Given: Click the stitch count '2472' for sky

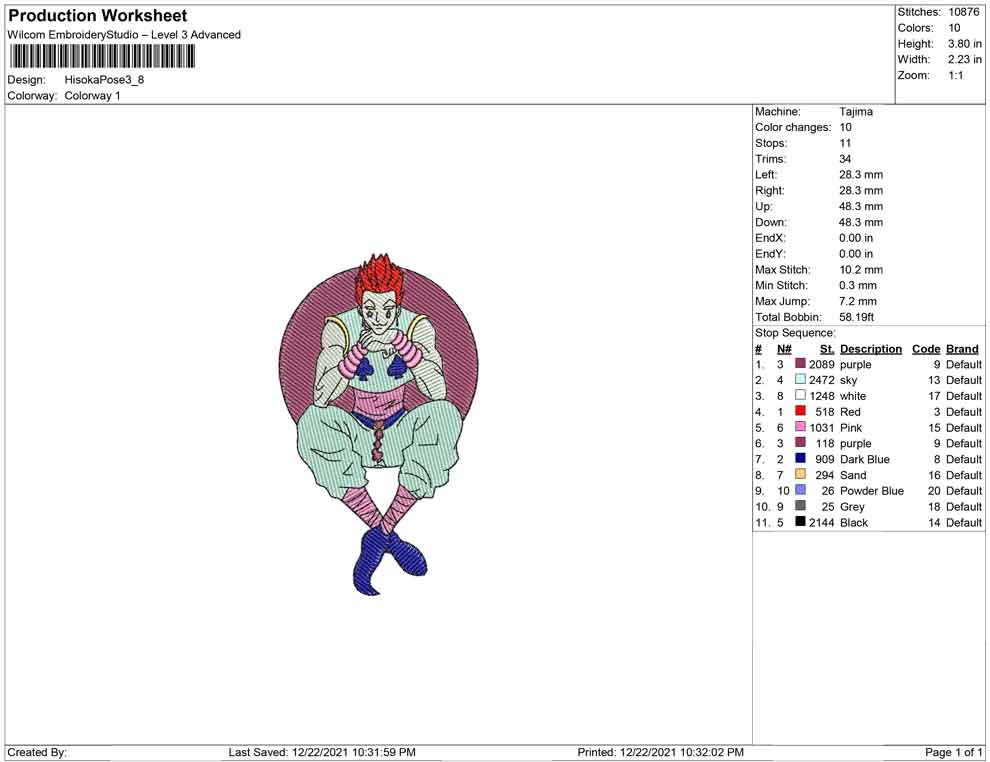Looking at the screenshot, I should tap(821, 380).
